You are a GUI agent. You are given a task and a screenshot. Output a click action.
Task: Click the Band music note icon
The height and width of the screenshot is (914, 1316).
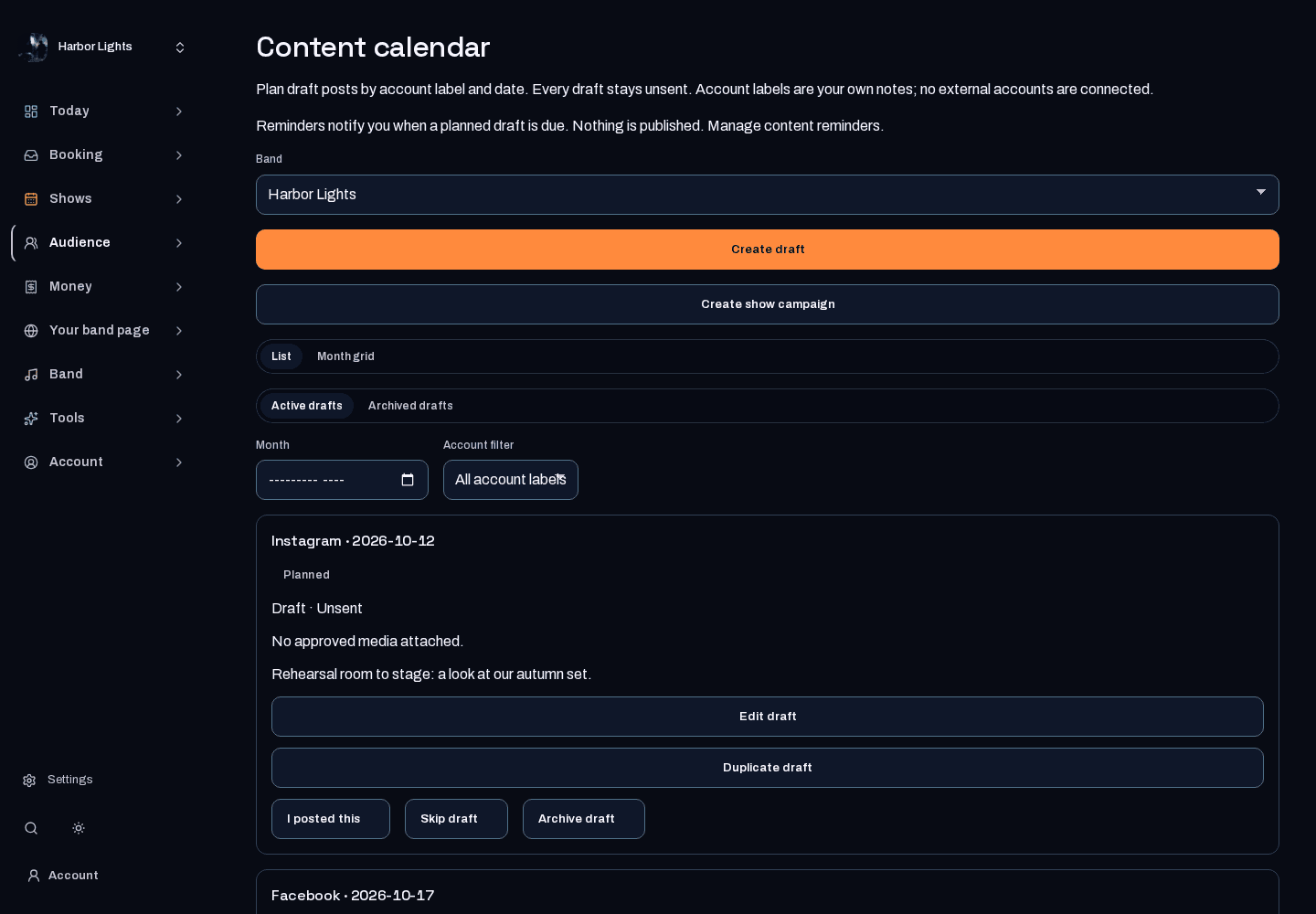31,375
